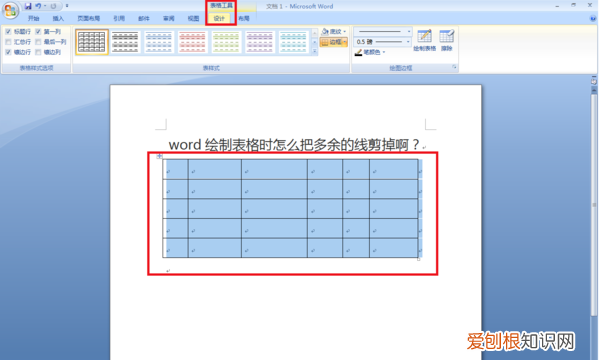
Task: Go to the 审阅 tab
Action: tap(169, 18)
